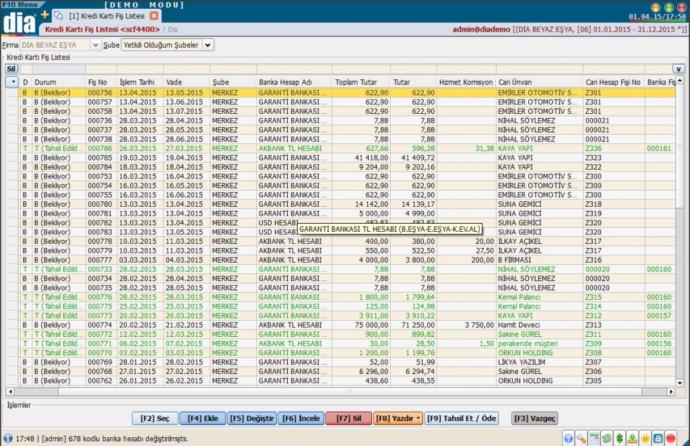Click the USD HESABI cell in row 000783

(277, 232)
